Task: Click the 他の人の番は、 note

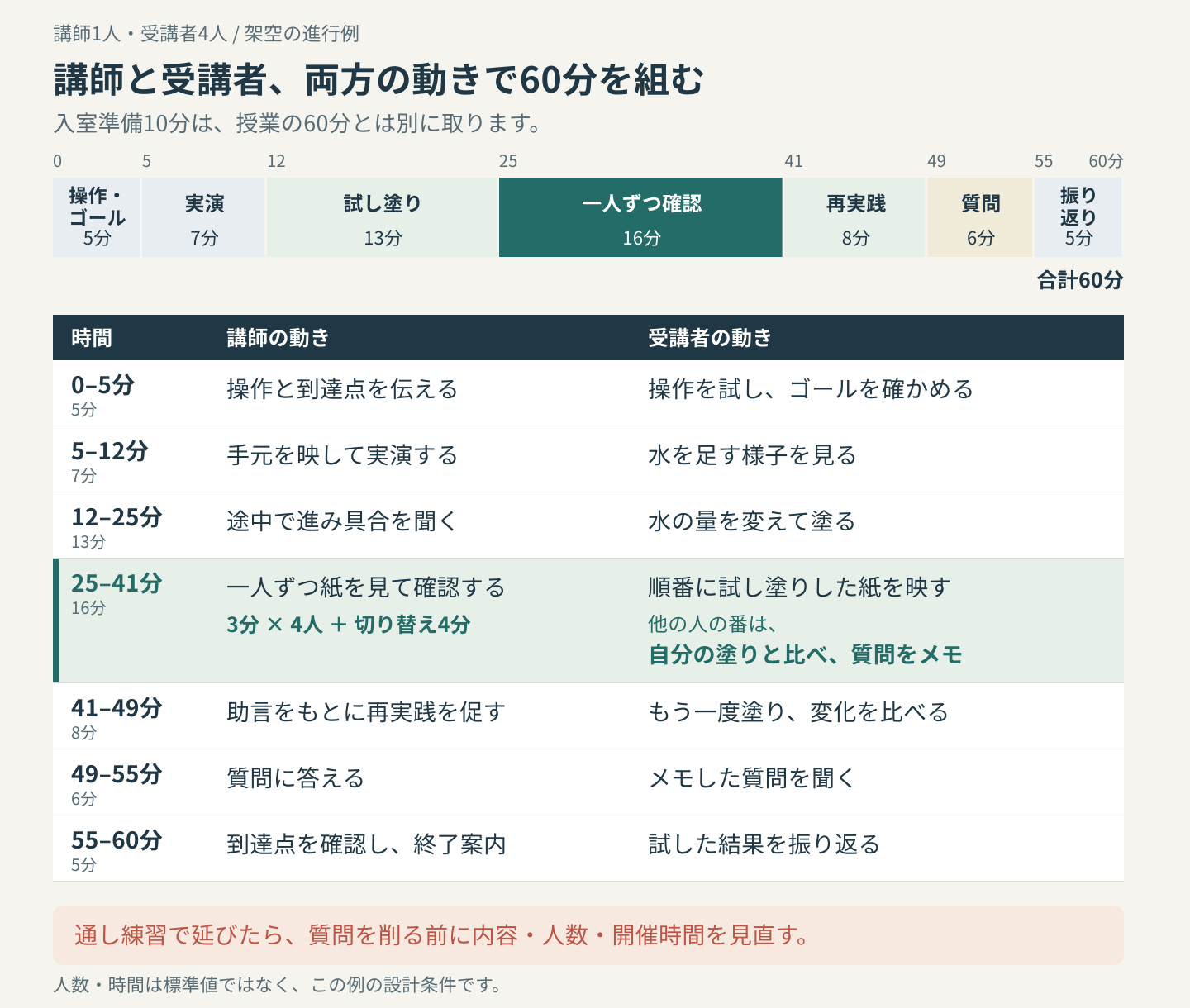Action: click(712, 624)
